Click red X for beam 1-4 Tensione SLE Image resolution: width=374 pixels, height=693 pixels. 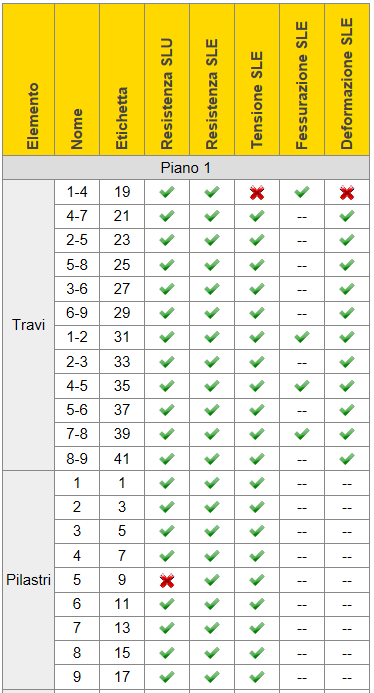(257, 193)
